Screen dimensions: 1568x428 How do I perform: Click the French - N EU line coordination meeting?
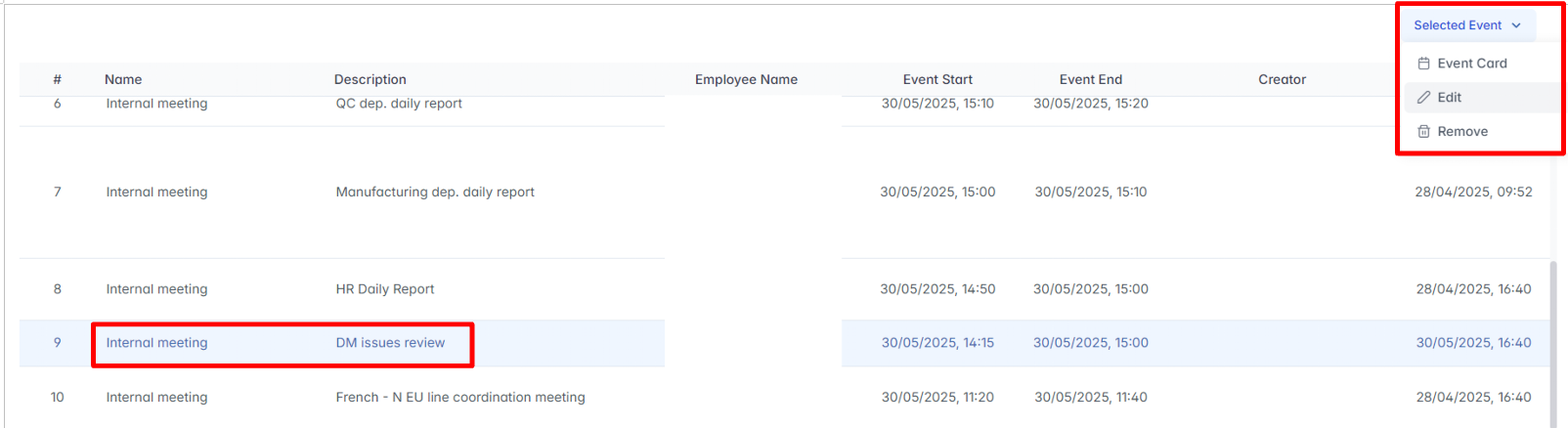tap(460, 398)
